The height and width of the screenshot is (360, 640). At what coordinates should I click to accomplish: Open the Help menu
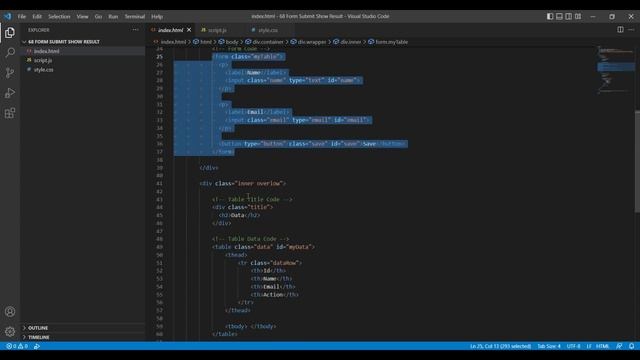click(157, 16)
